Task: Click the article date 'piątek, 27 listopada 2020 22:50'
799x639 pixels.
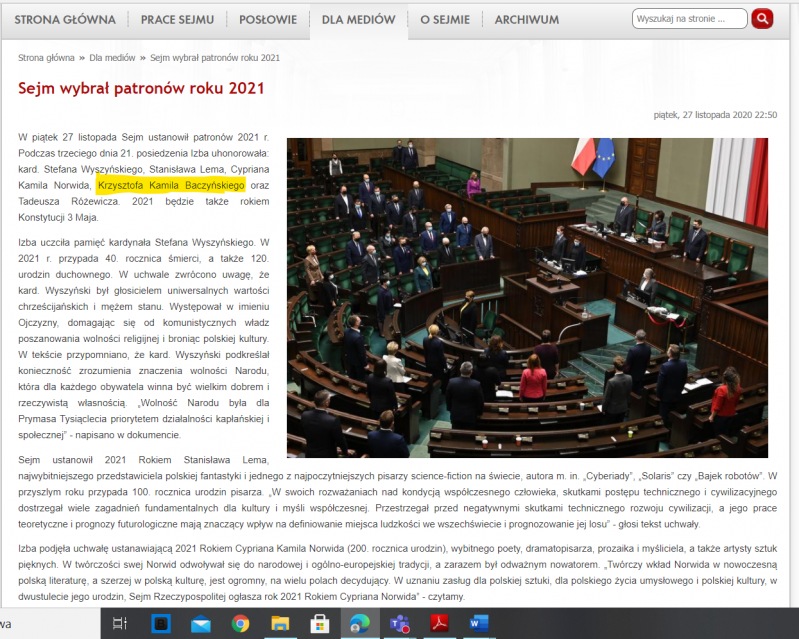Action: pos(715,115)
